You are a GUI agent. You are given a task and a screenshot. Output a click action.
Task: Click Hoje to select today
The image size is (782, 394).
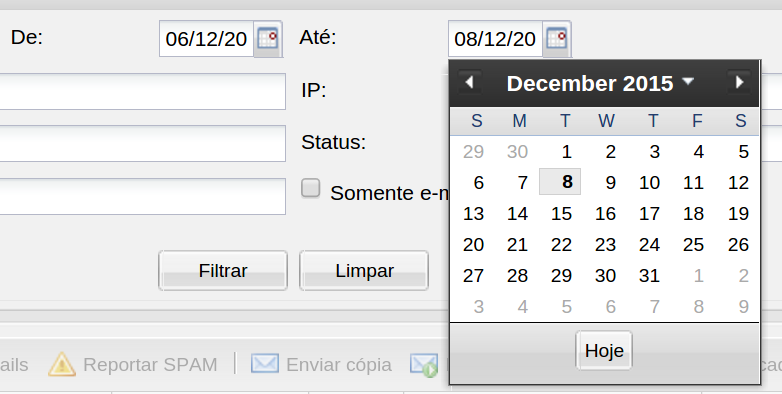click(604, 351)
